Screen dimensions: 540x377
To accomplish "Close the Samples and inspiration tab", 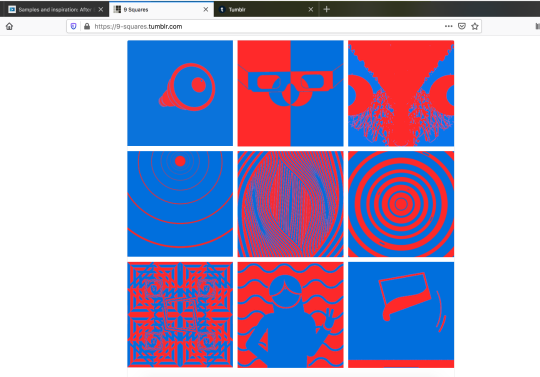I will (101, 10).
